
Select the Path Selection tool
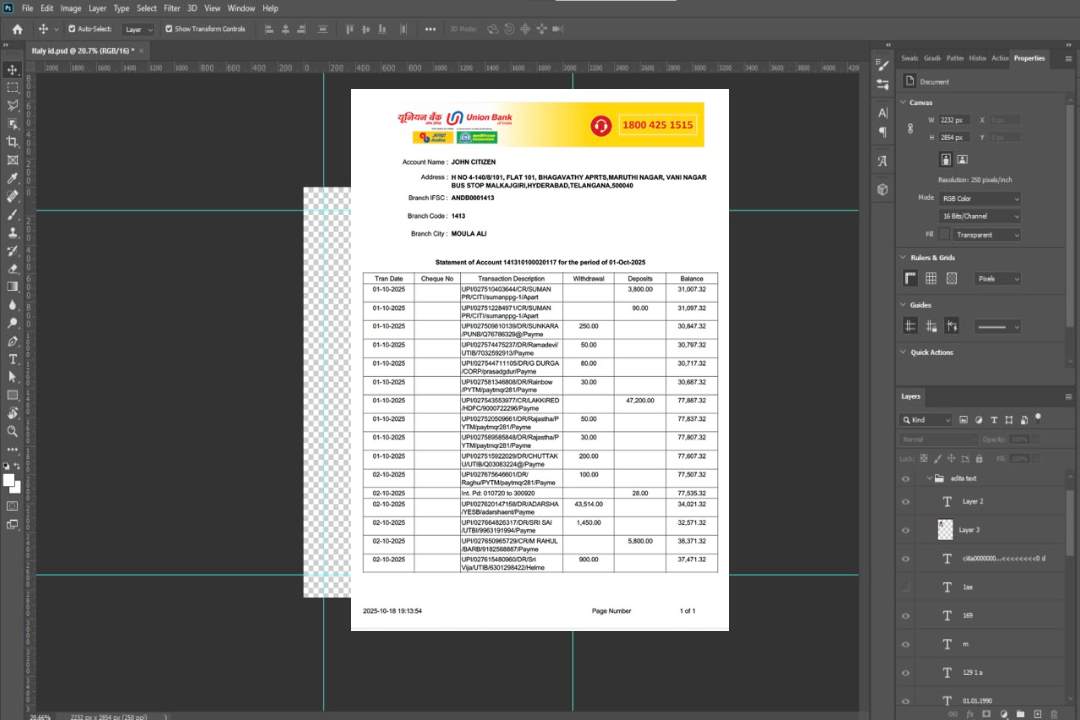[x=12, y=377]
